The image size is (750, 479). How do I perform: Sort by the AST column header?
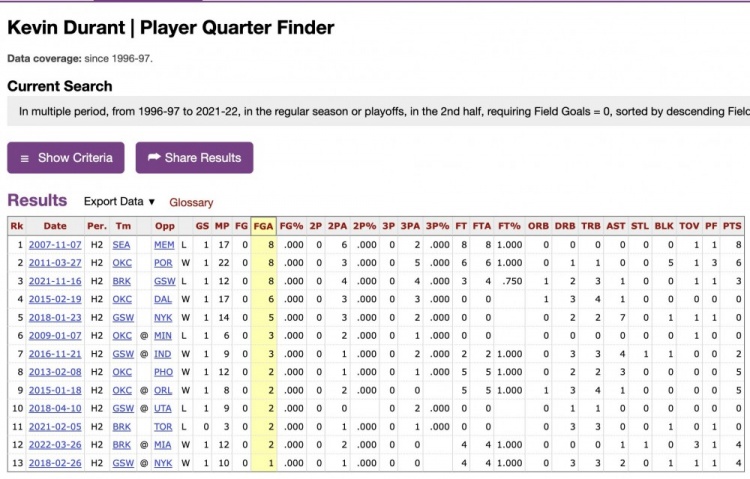point(616,226)
